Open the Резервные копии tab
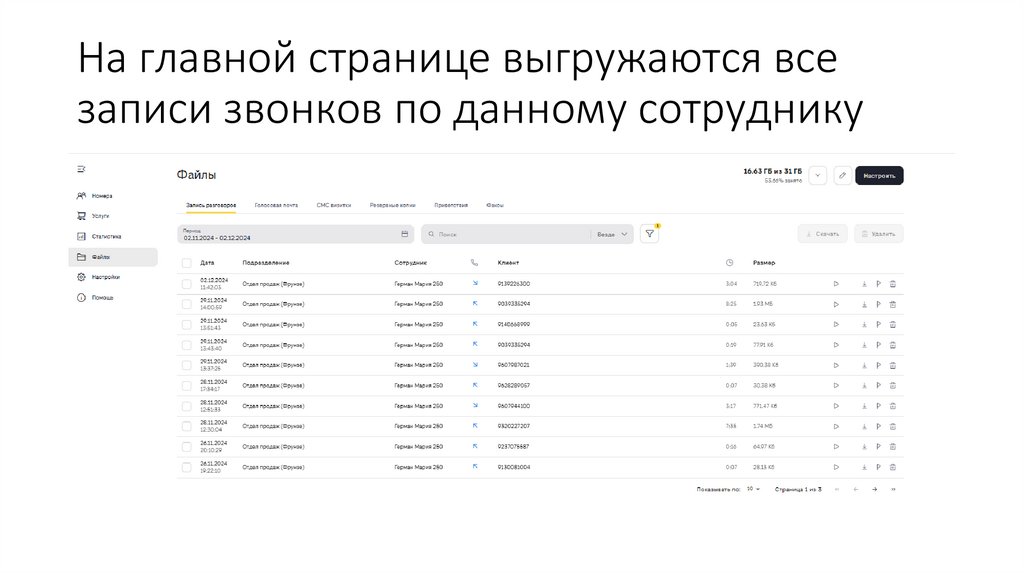Screen dimensions: 1024x574 392,205
